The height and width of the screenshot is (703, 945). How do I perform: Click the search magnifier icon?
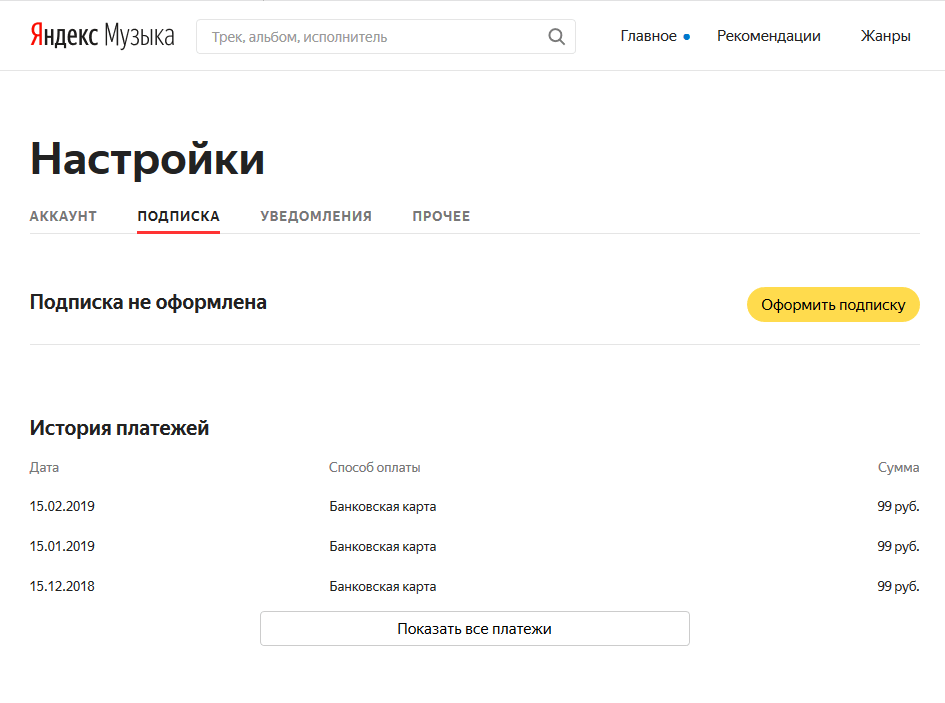tap(557, 37)
